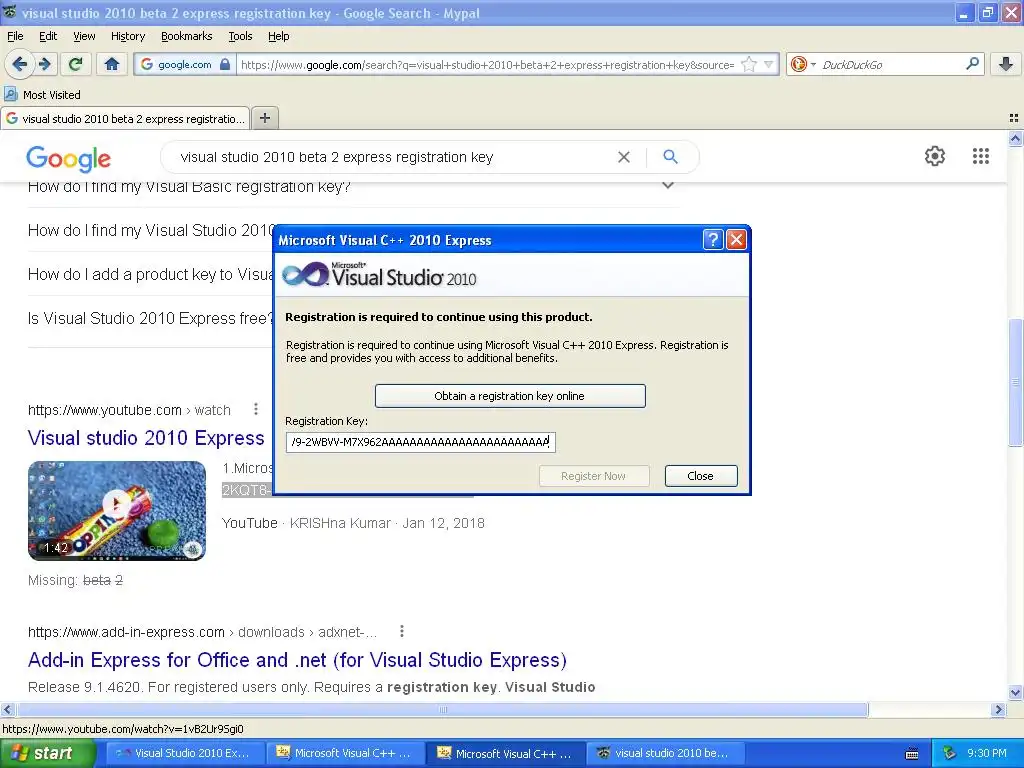Open the View menu
Viewport: 1024px width, 768px height.
click(x=84, y=36)
